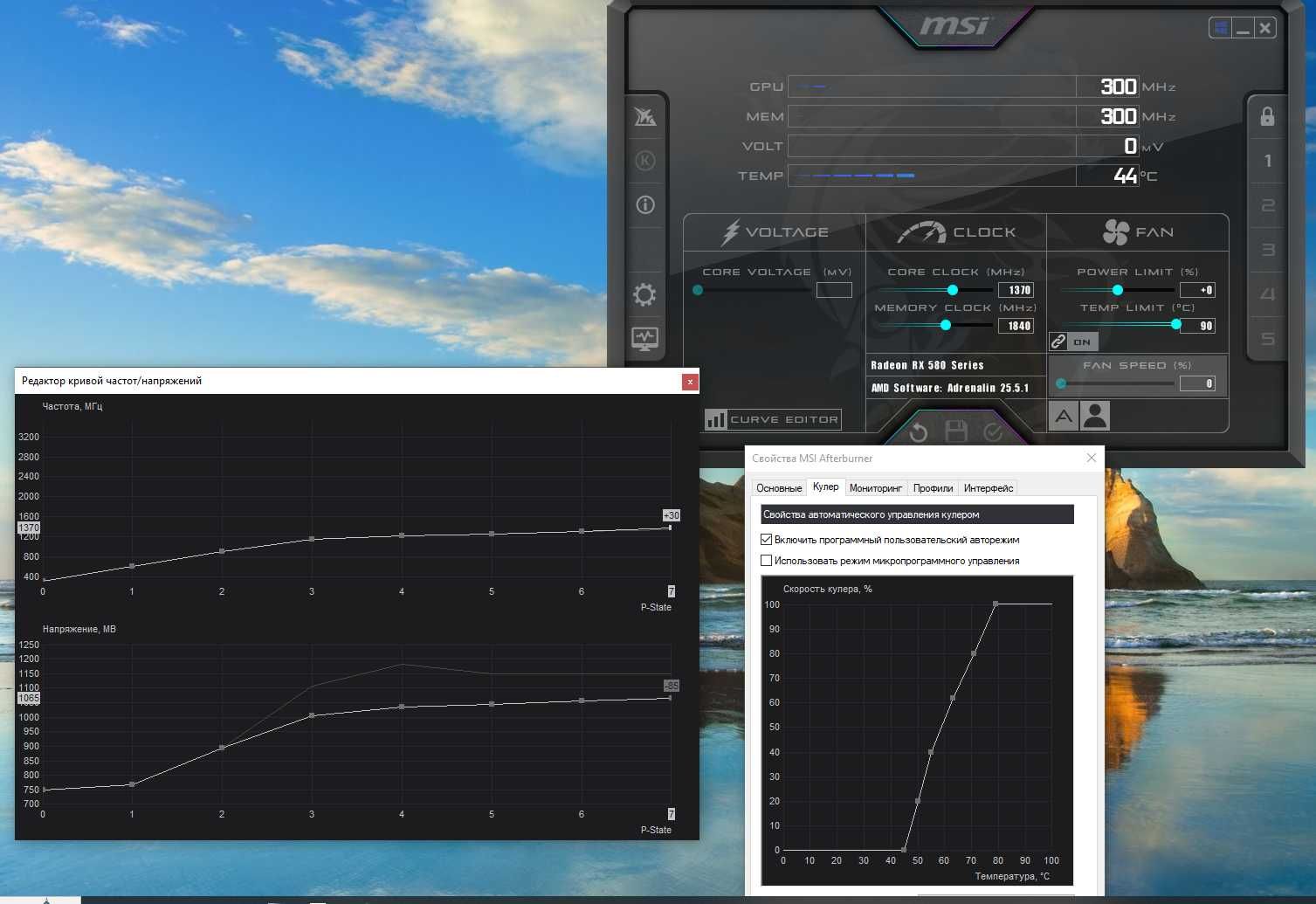Uncheck the user software automatic fan mode option

click(767, 540)
